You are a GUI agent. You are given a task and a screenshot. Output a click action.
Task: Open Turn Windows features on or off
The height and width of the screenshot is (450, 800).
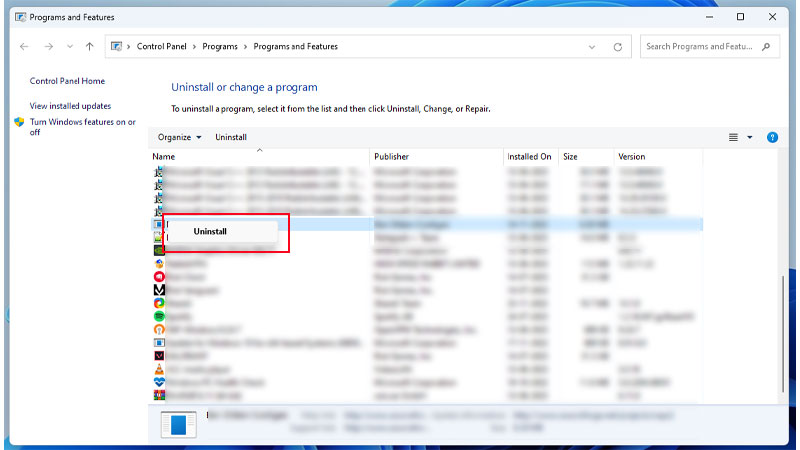click(x=83, y=127)
